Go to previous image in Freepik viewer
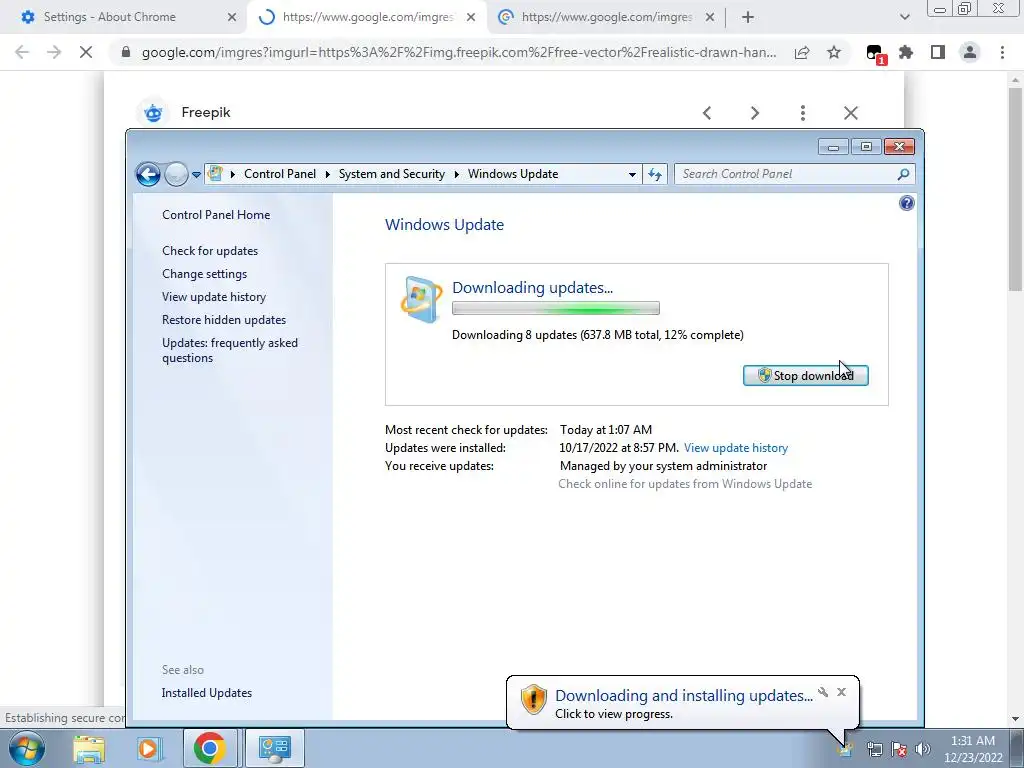Viewport: 1024px width, 768px height. click(x=707, y=113)
